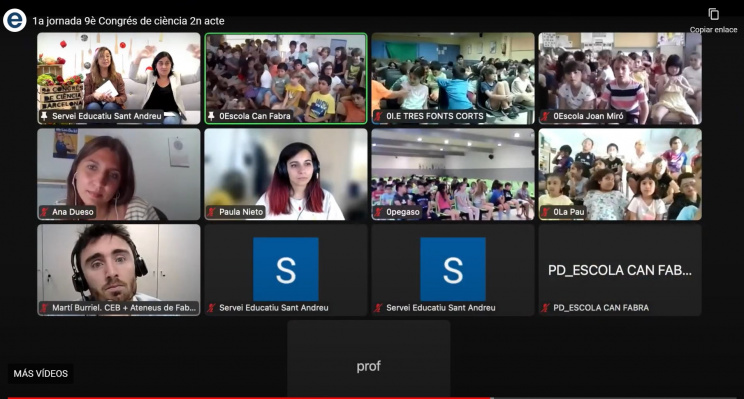
Task: Click the Copiar enlace copy icon
Action: pos(713,14)
